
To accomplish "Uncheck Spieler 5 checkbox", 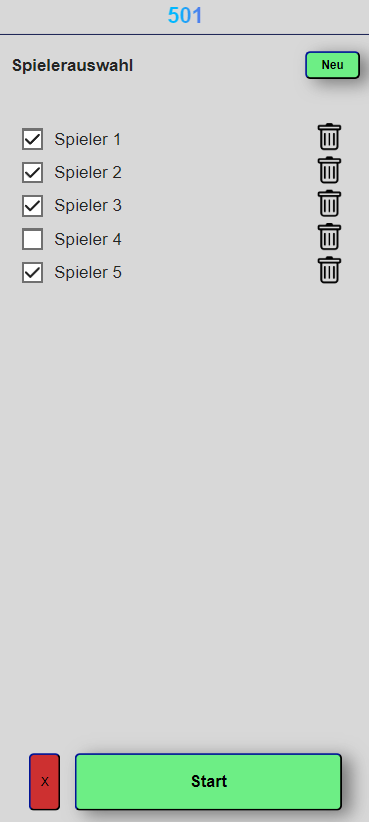I will tap(32, 273).
